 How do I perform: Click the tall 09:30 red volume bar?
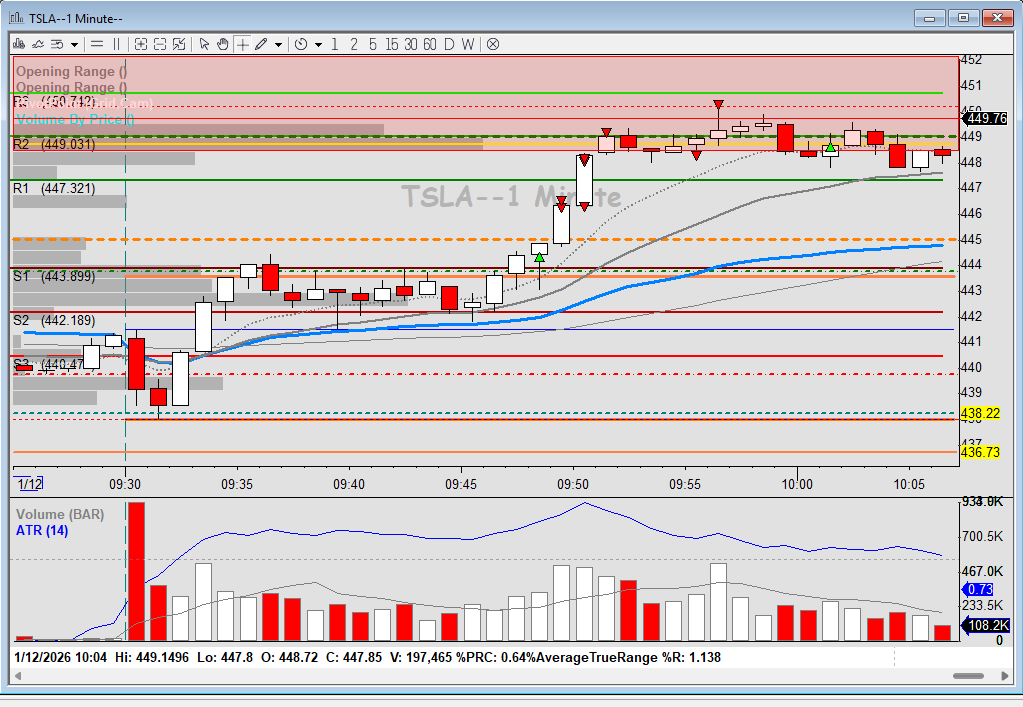click(136, 571)
